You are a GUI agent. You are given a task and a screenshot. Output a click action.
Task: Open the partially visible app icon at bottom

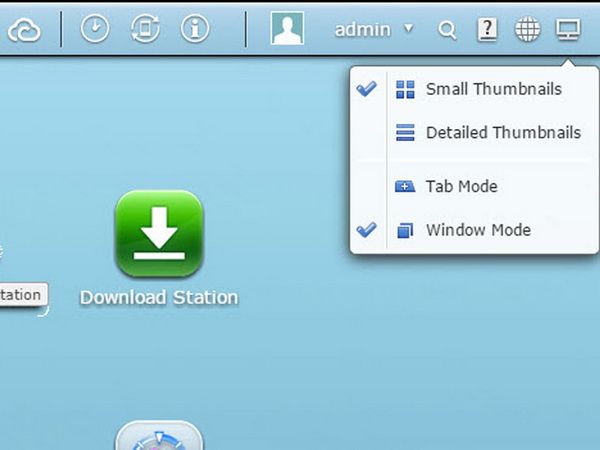pos(159,435)
